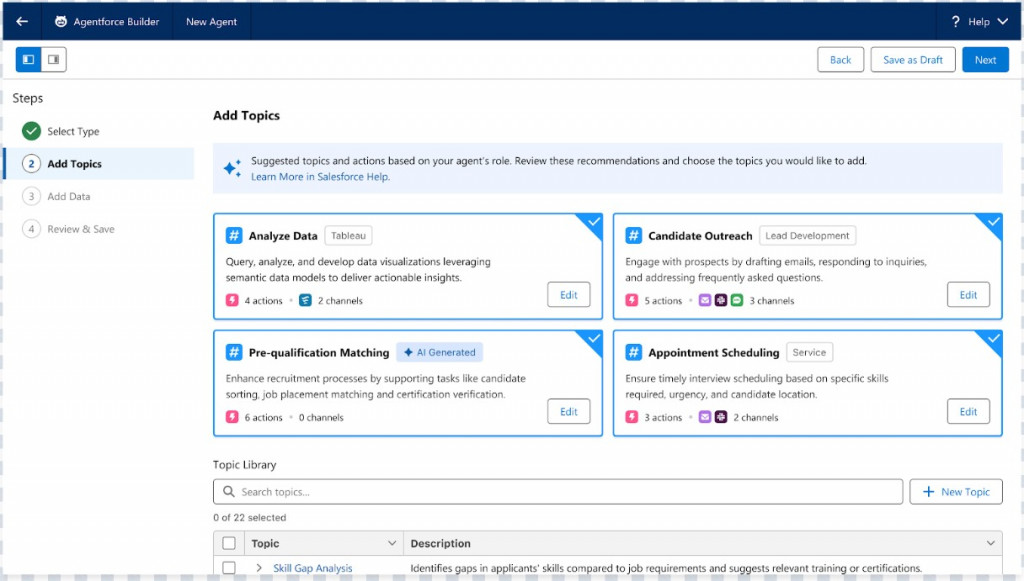
Task: Open Learn More in Salesforce Help link
Action: (320, 177)
